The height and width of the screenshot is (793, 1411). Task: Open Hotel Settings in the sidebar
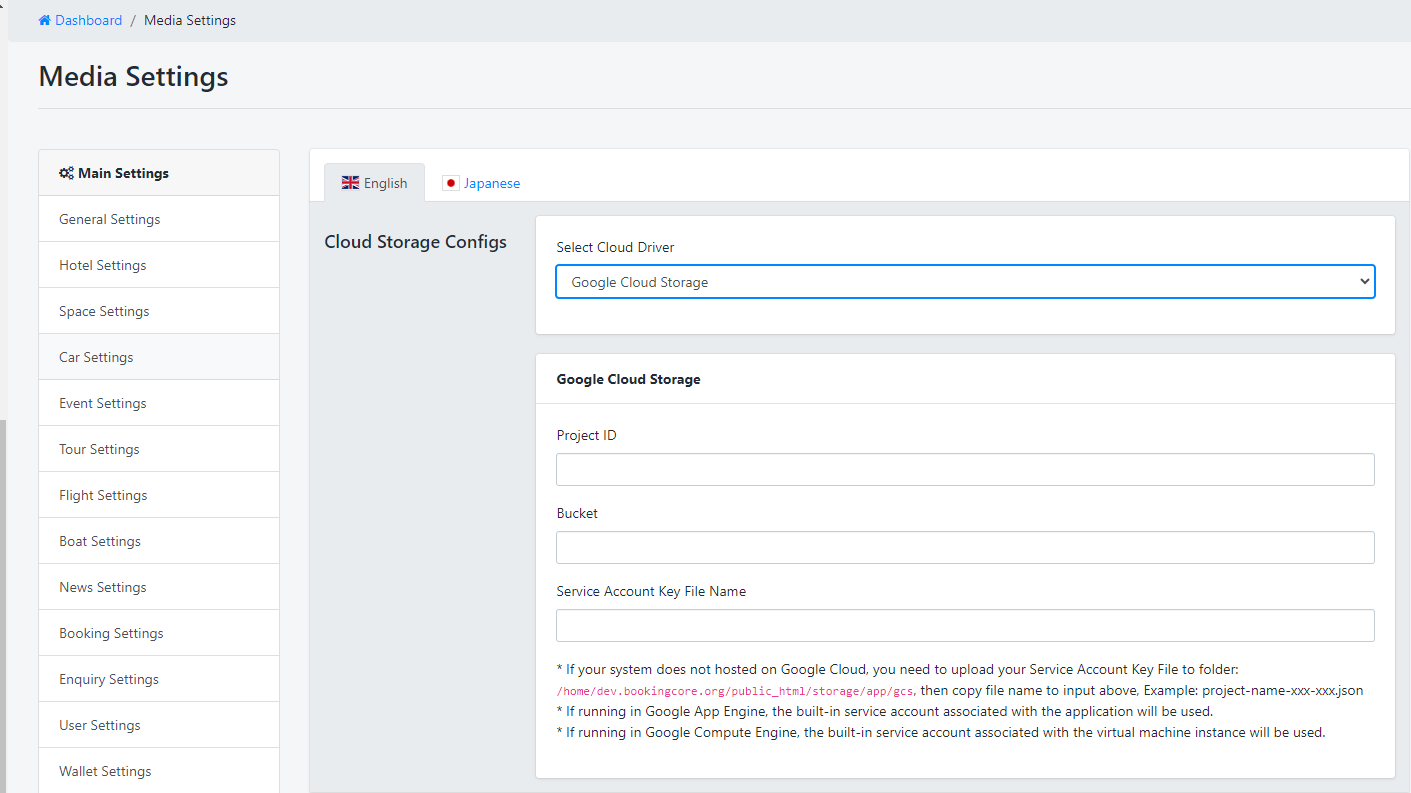(x=103, y=265)
